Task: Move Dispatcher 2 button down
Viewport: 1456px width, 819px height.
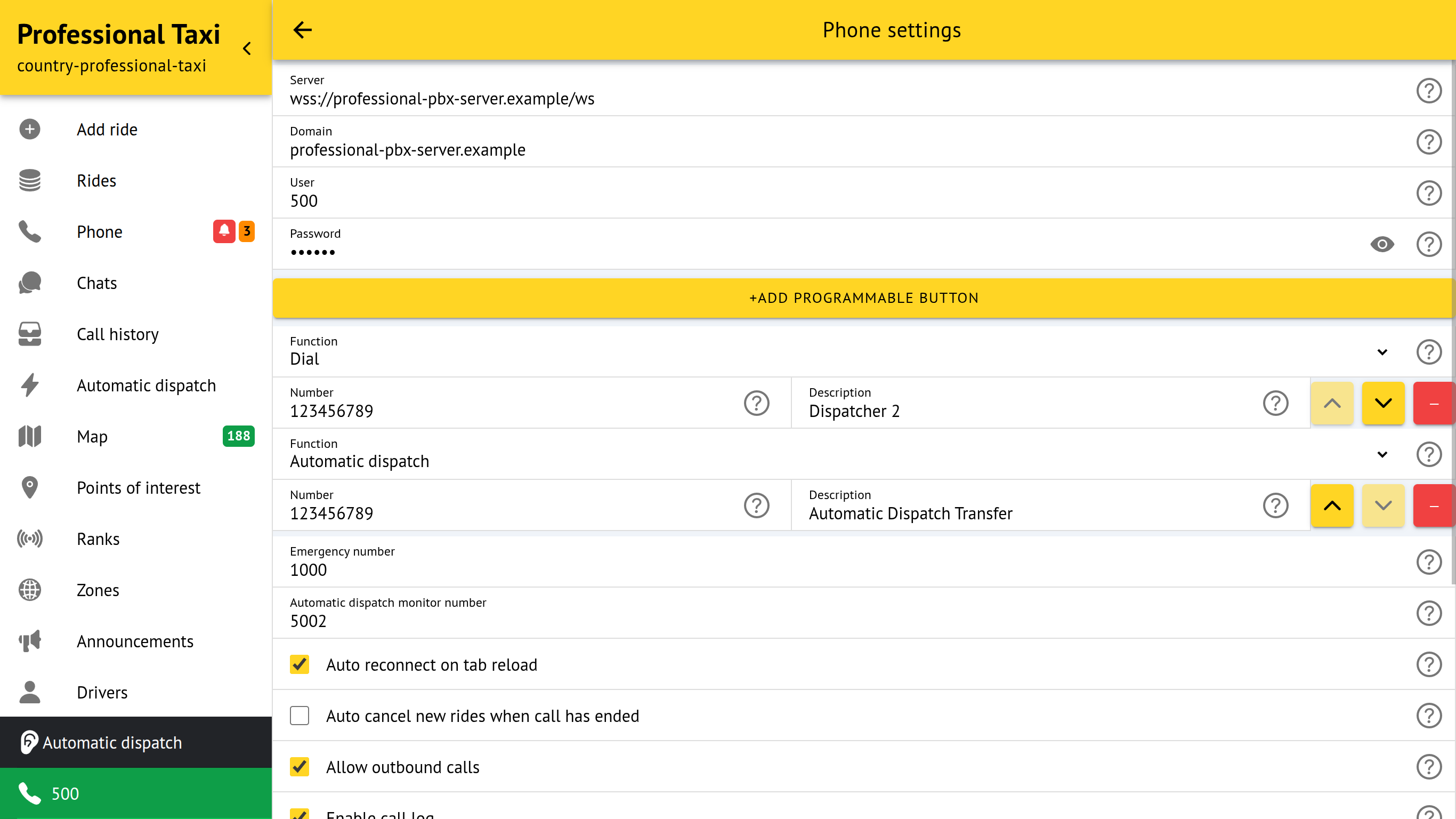Action: point(1382,403)
